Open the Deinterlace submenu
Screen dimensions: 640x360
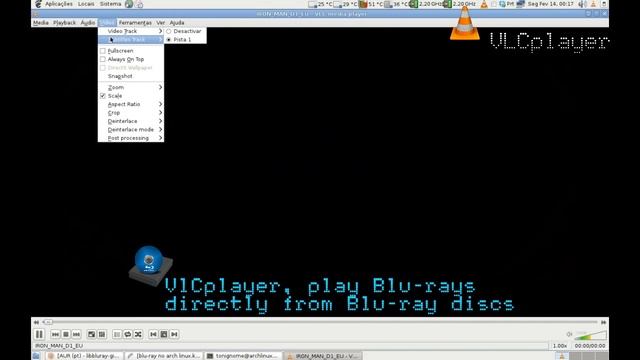[131, 121]
